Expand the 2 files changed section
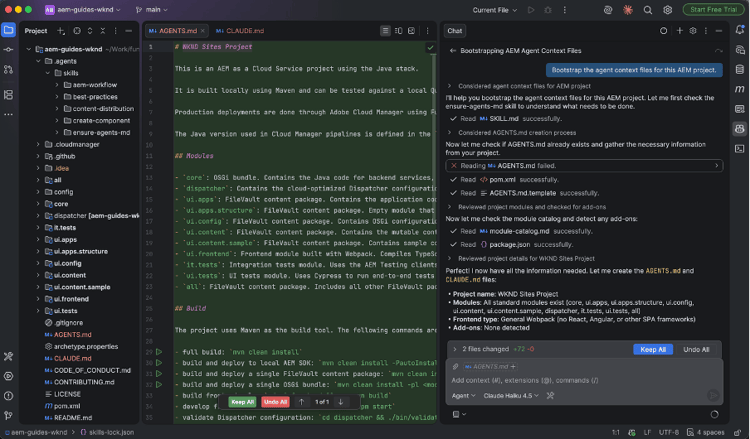The width and height of the screenshot is (750, 439). (x=455, y=349)
